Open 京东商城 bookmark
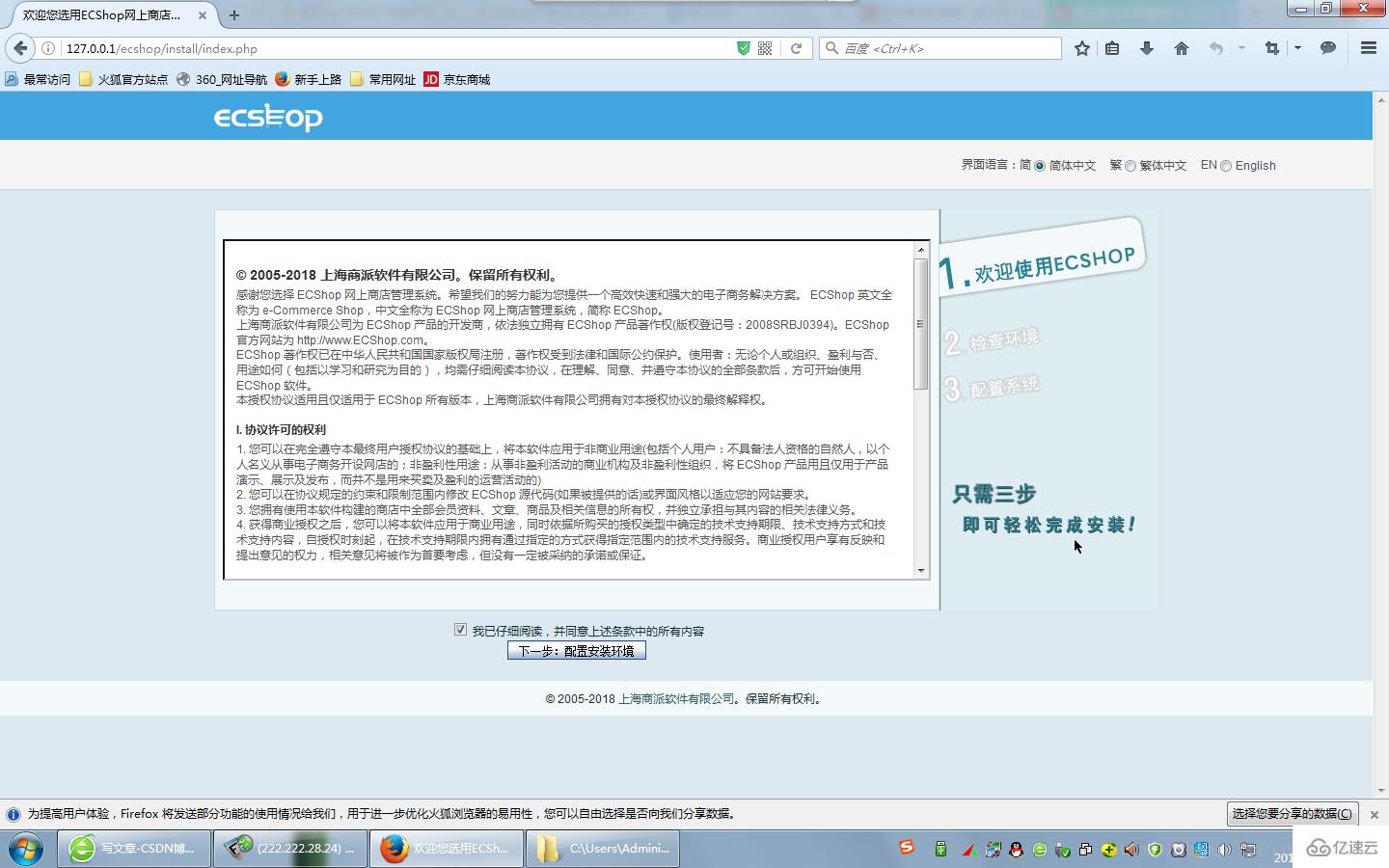This screenshot has width=1389, height=868. coord(457,79)
